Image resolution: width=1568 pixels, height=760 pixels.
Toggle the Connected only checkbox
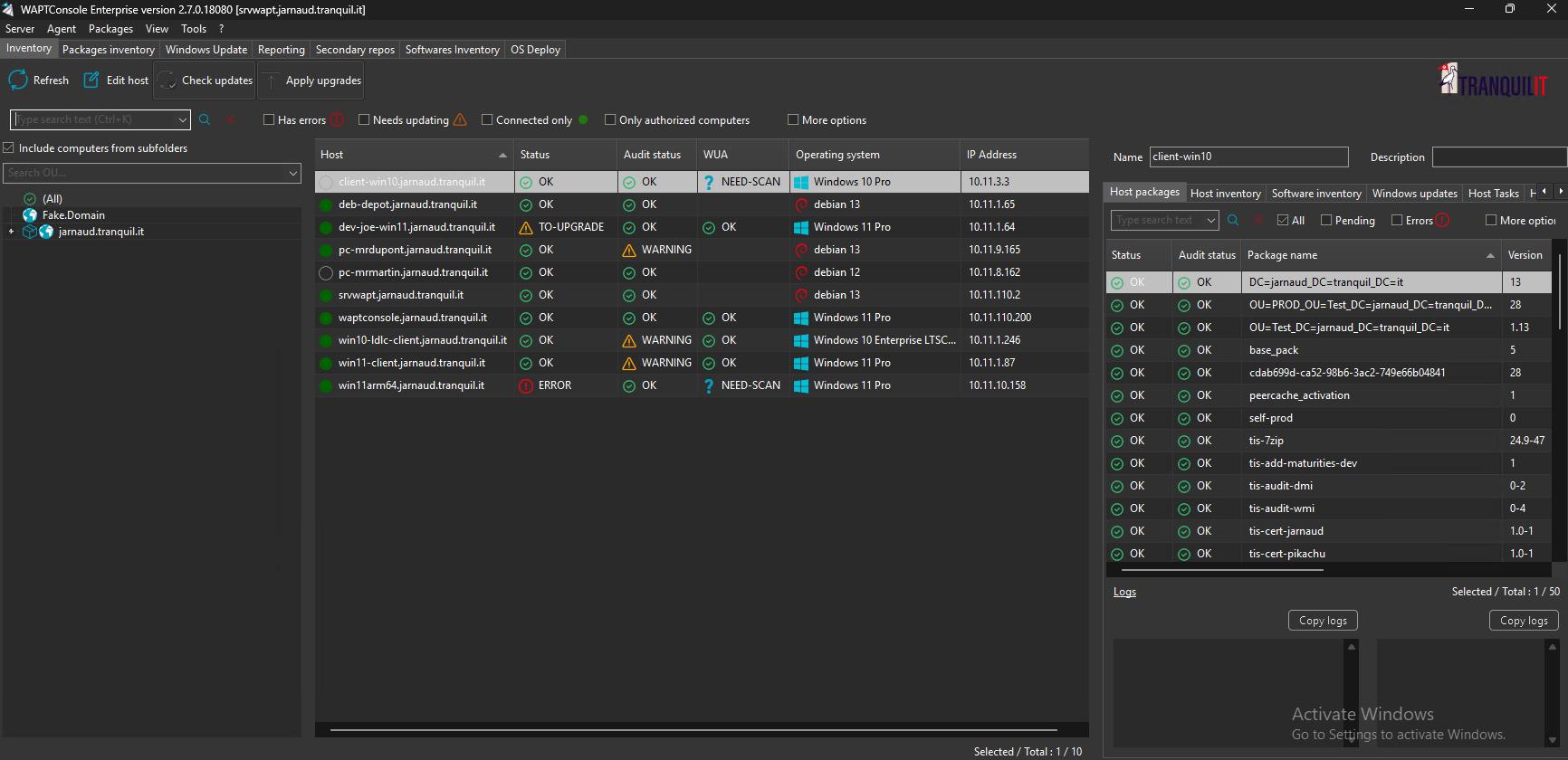click(487, 119)
